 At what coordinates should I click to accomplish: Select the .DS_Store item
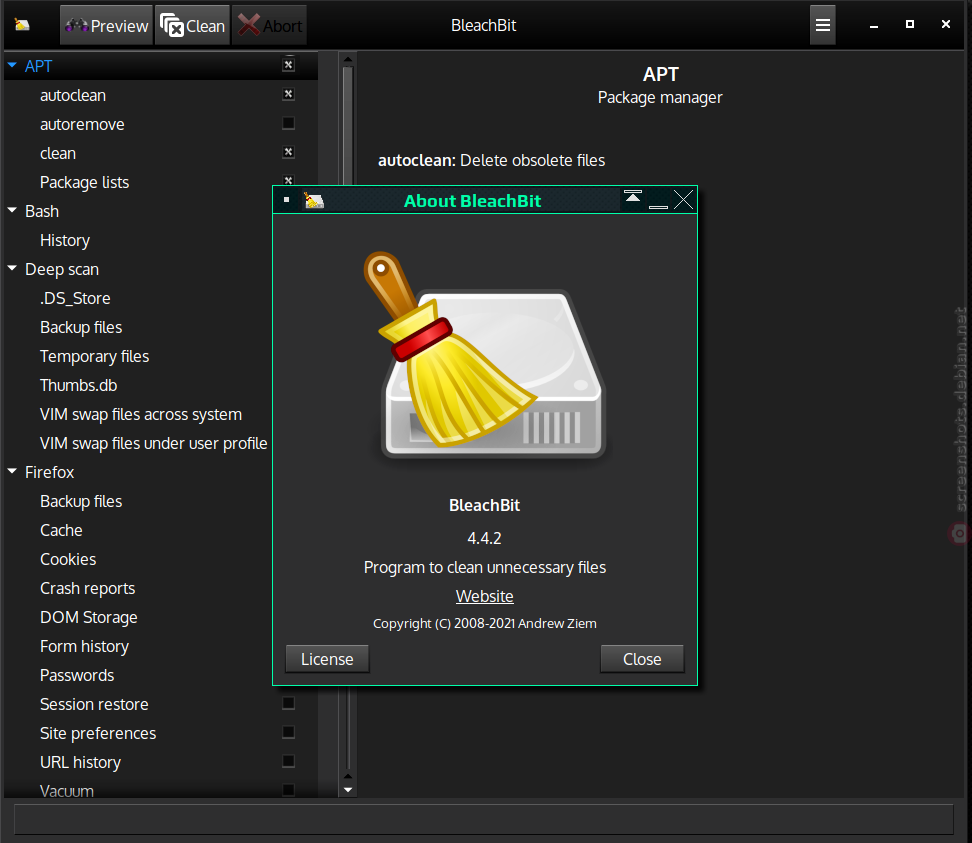(75, 298)
